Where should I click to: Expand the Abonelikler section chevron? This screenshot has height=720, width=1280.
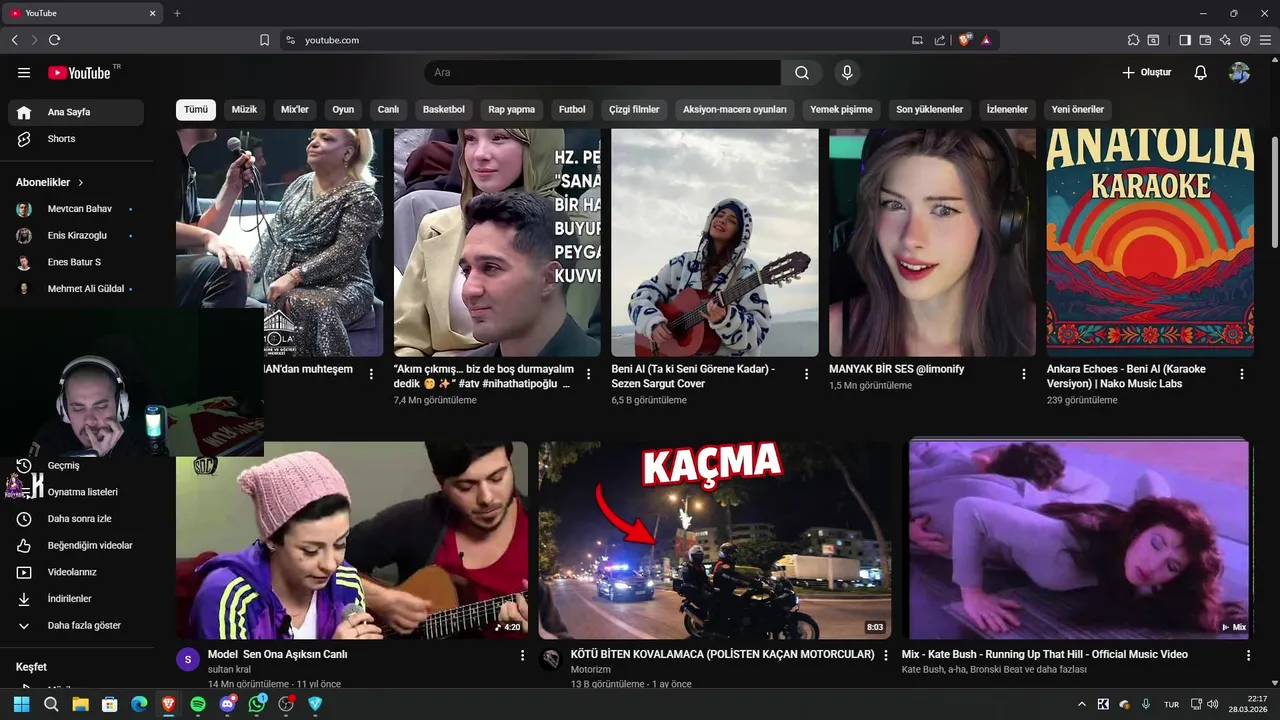point(81,183)
